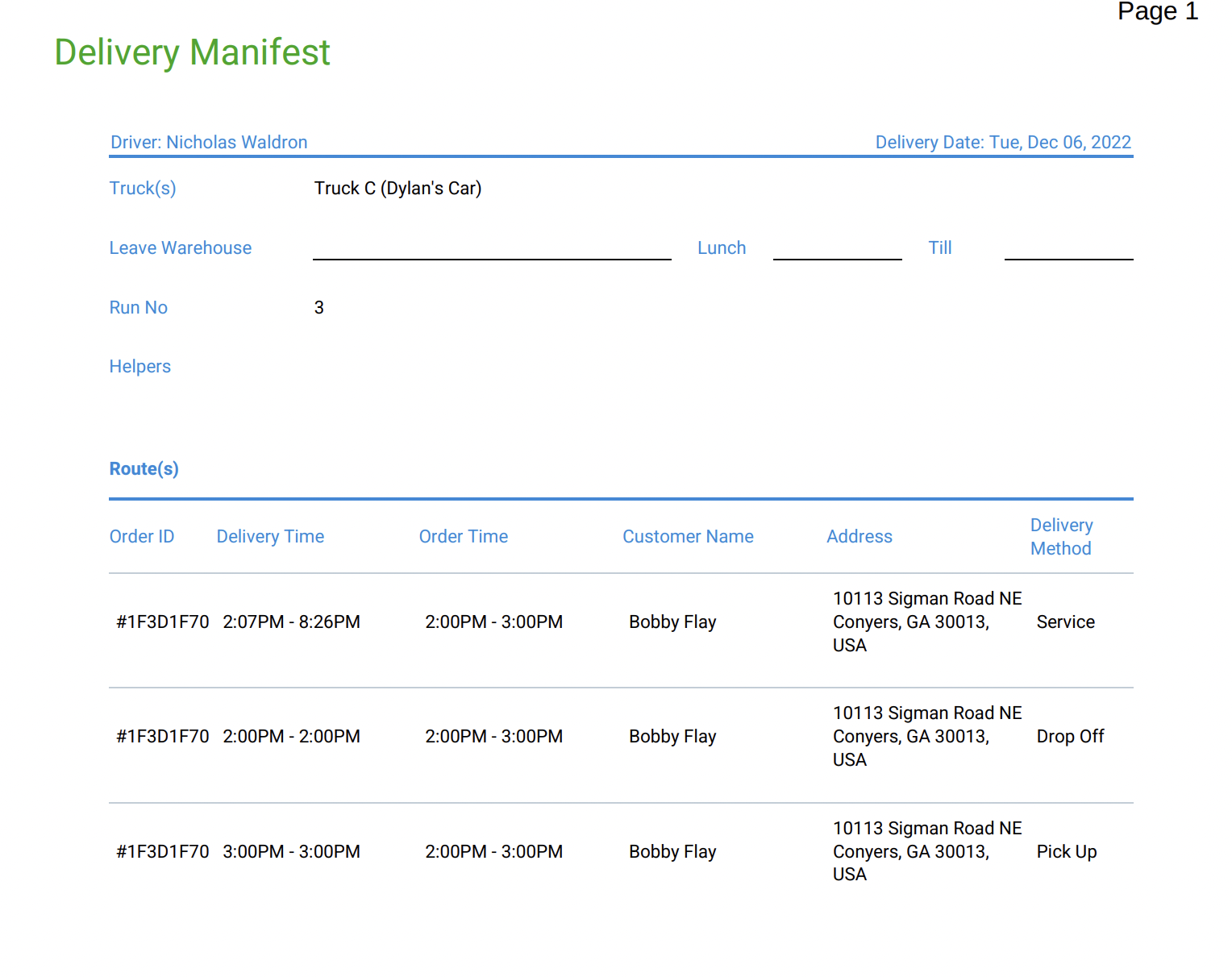Click the Route(s) section heading

[144, 468]
